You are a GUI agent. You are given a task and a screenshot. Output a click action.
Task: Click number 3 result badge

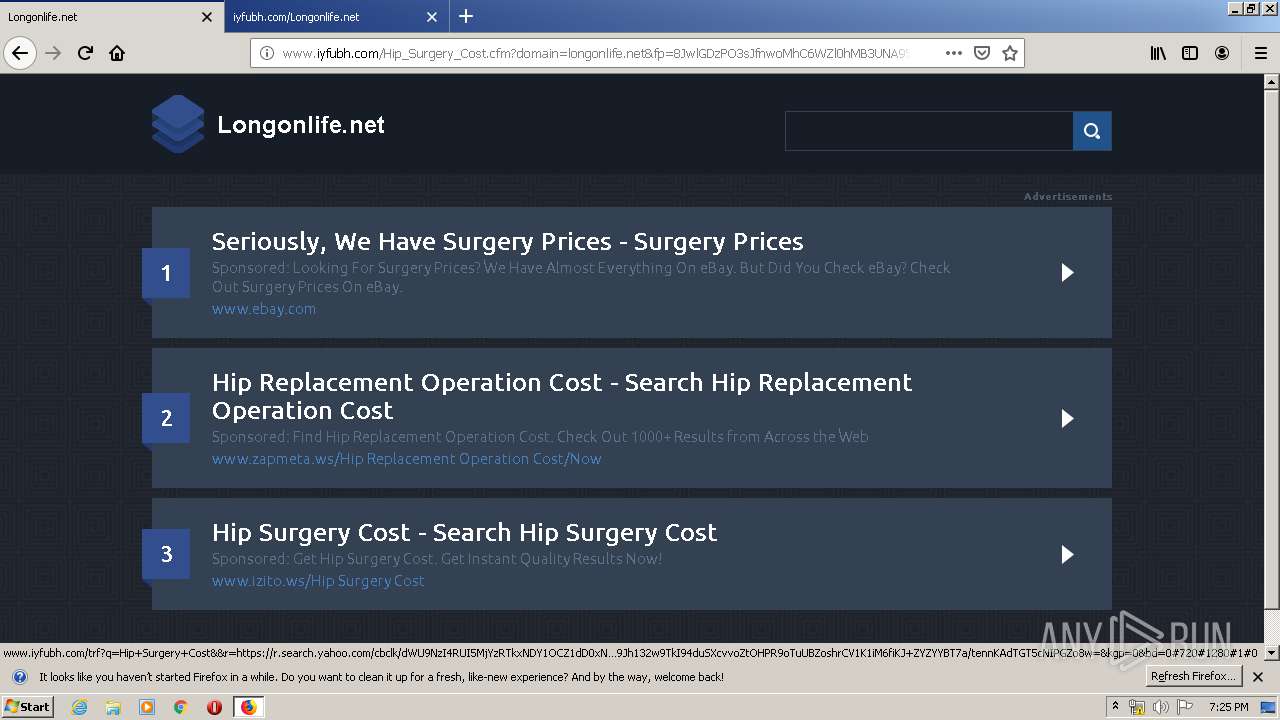coord(166,554)
